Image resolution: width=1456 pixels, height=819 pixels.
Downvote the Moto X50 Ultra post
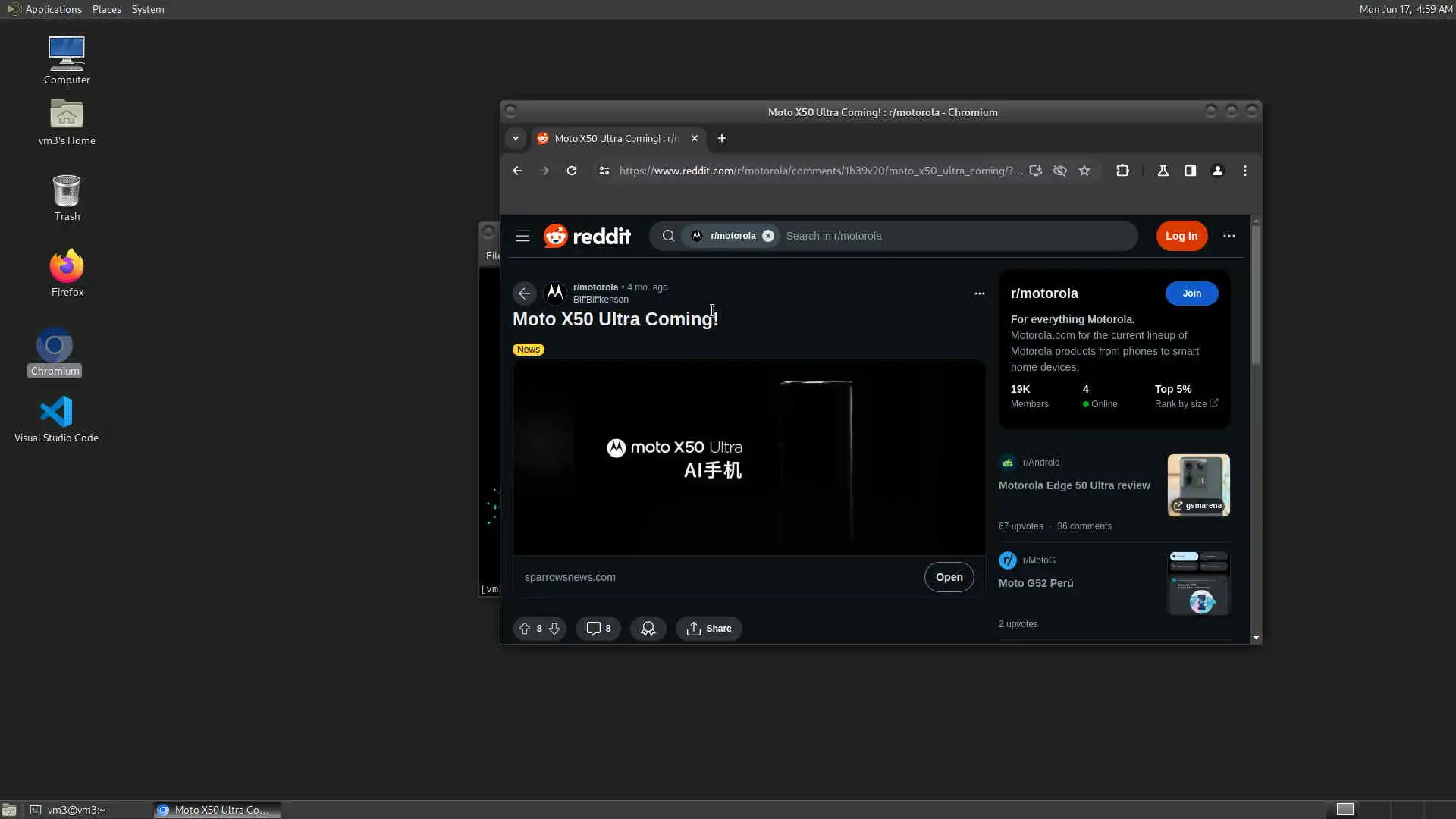[x=554, y=629]
